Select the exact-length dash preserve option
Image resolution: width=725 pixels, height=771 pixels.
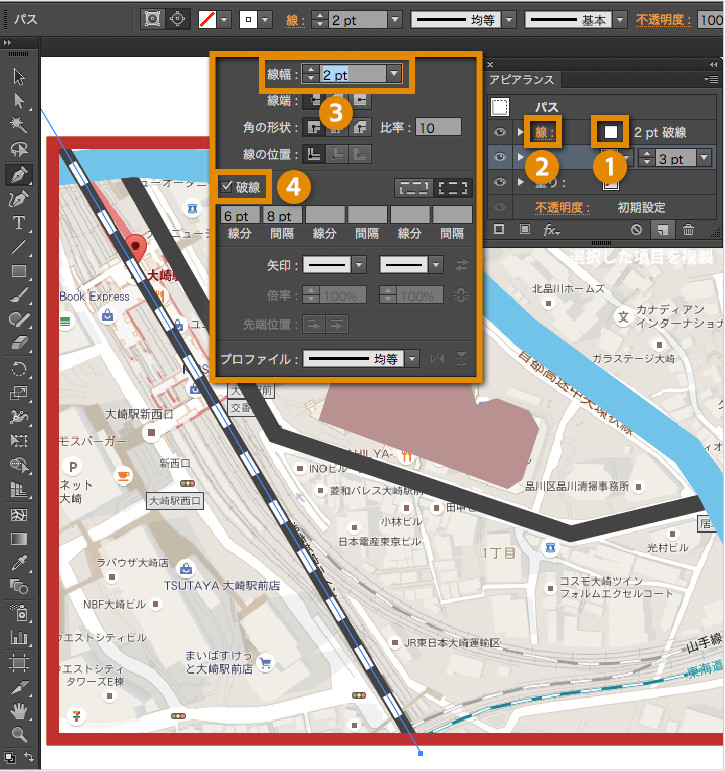(414, 187)
